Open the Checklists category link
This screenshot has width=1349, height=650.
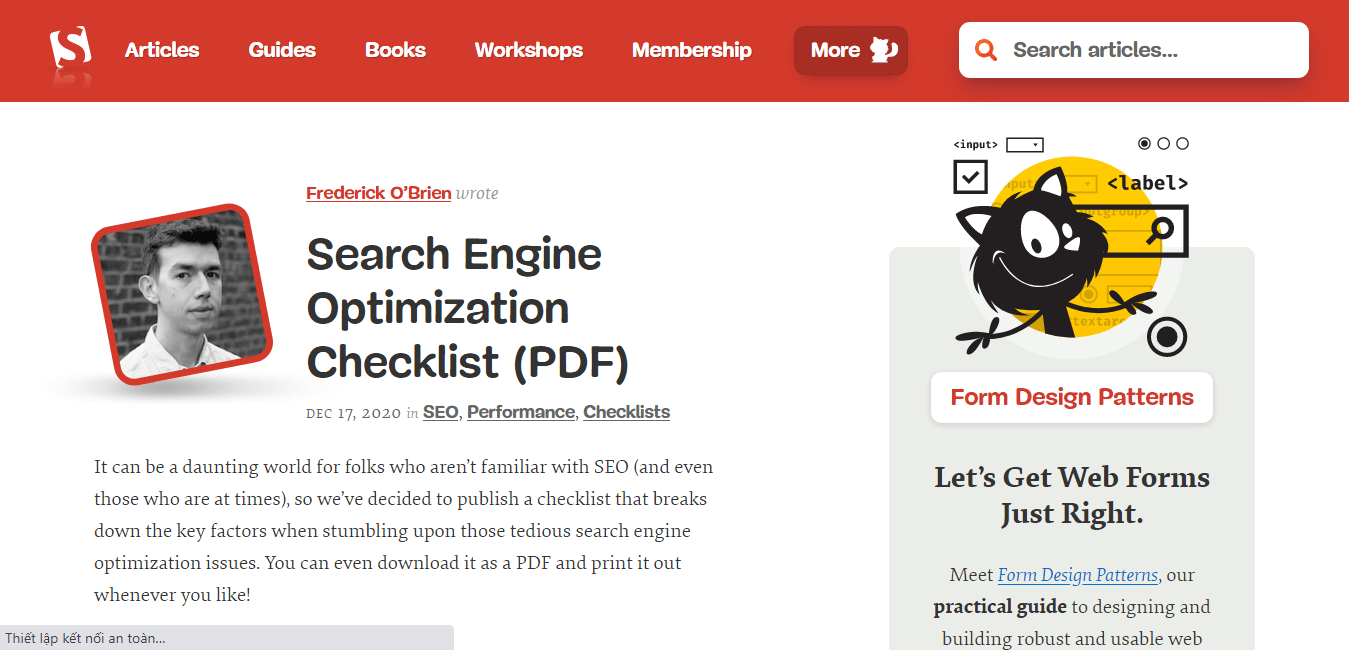(x=626, y=412)
